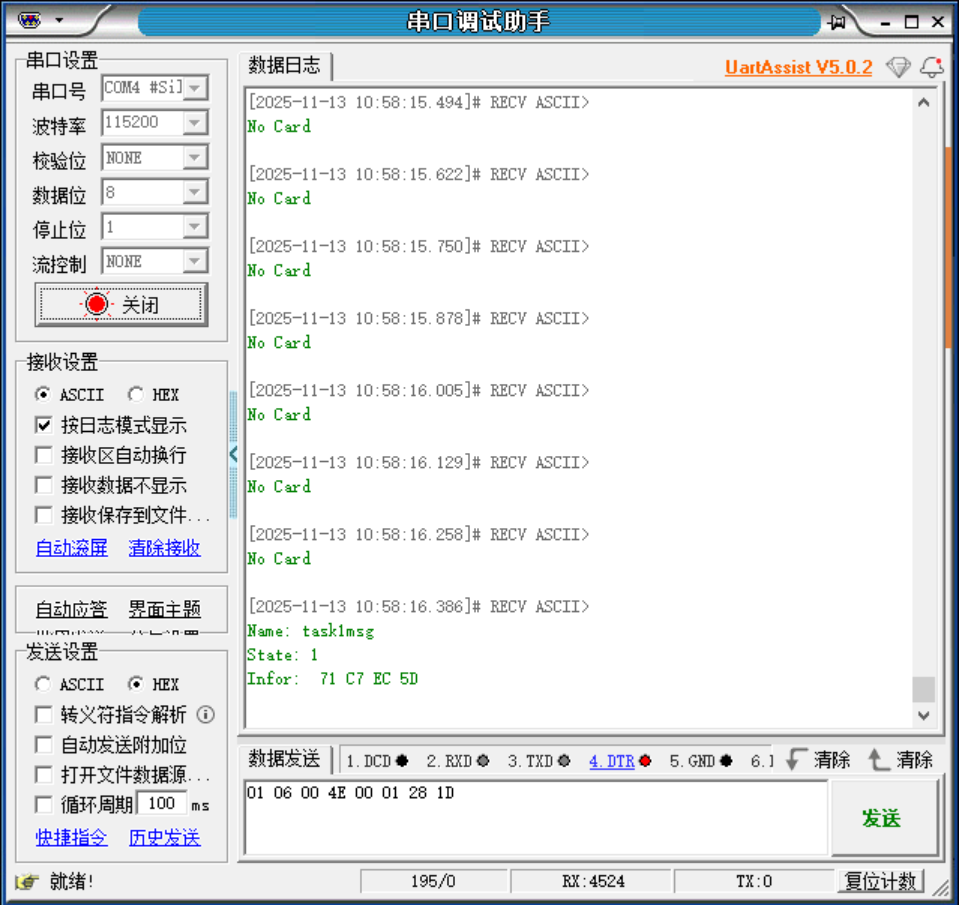Click the TXD signal indicator
The height and width of the screenshot is (905, 959).
[x=564, y=761]
